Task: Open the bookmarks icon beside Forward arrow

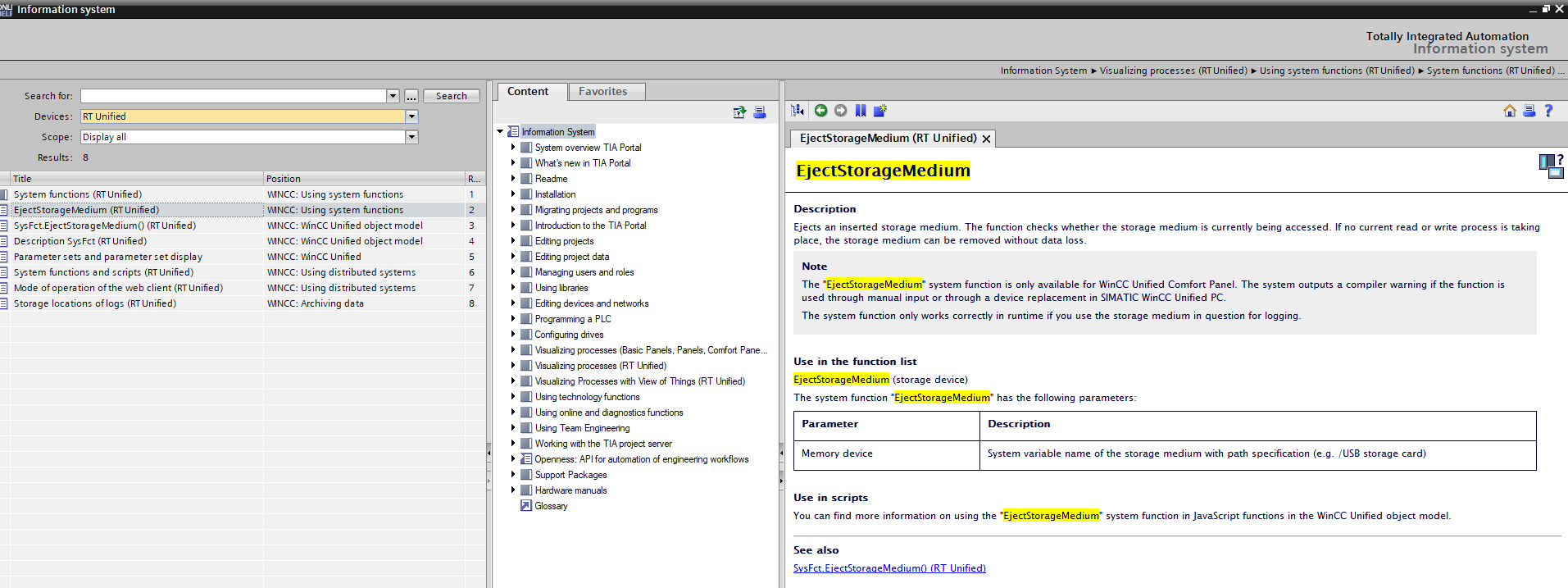Action: (x=860, y=111)
